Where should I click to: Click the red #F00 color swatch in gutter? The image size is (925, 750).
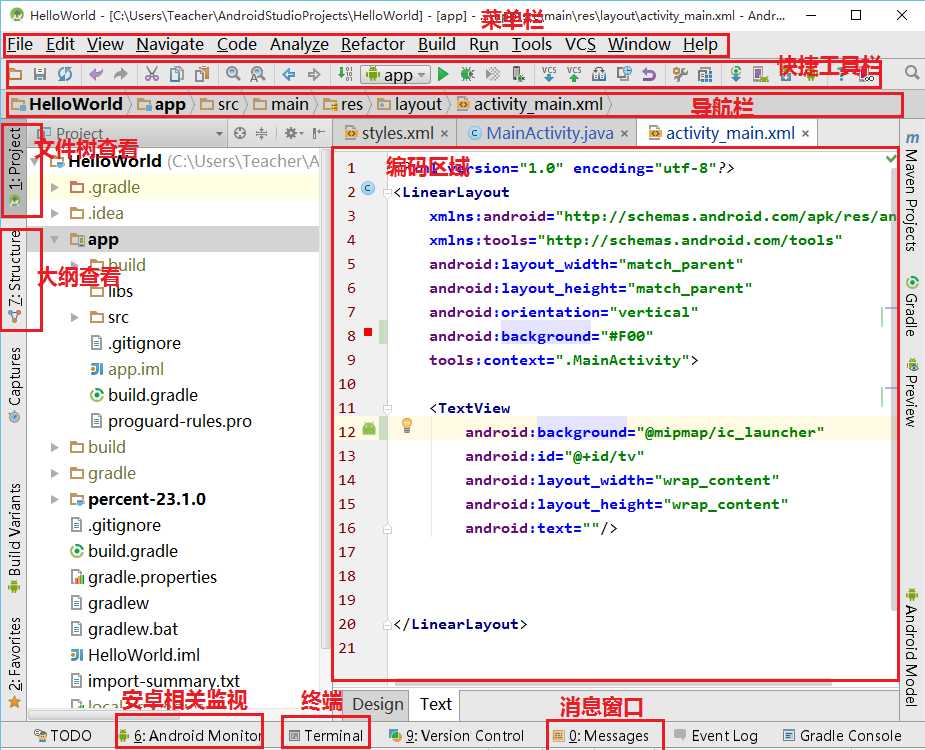[368, 332]
